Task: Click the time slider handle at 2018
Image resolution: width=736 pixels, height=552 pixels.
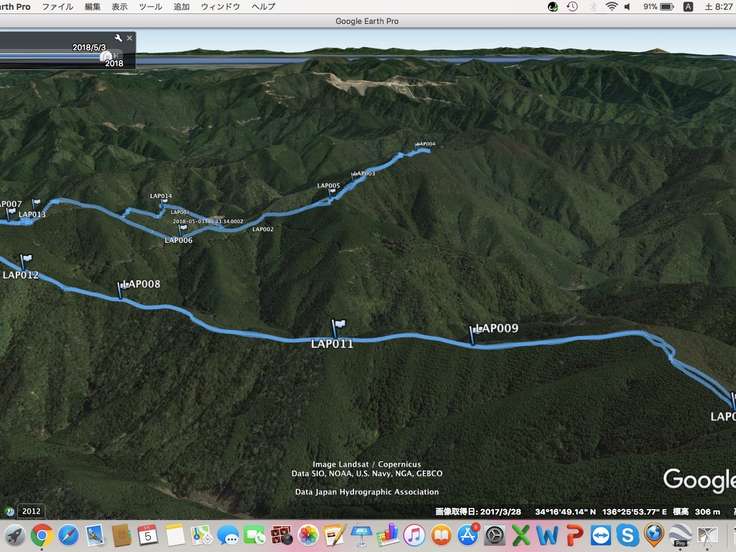Action: coord(106,56)
